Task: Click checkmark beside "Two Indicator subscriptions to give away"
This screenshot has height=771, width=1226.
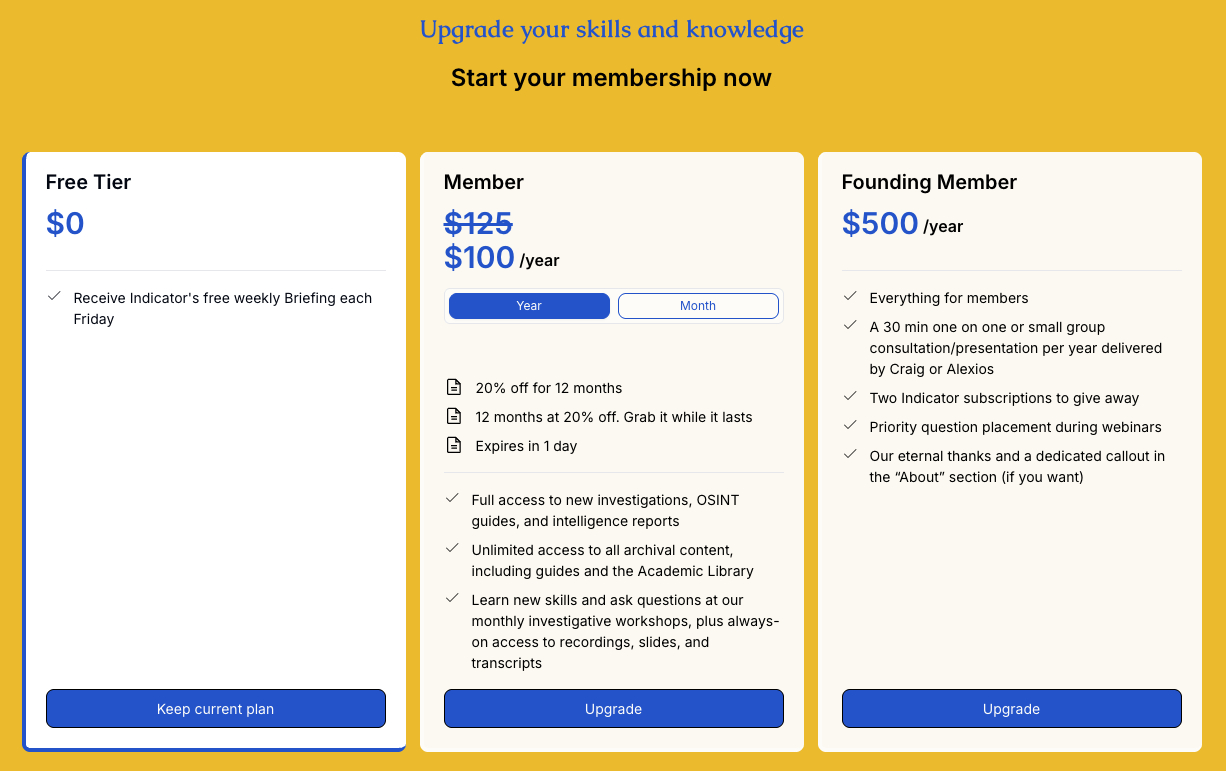Action: 850,397
